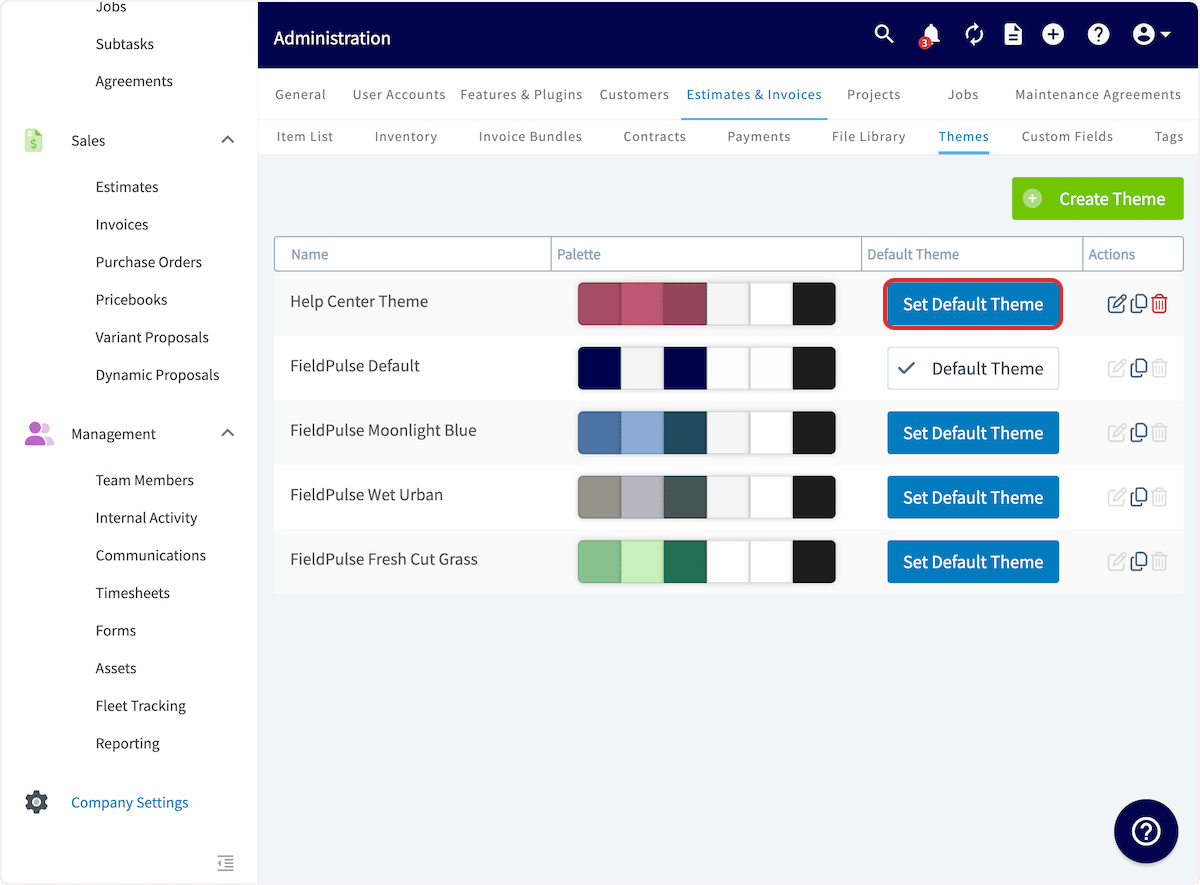Duplicate the Help Center Theme

tap(1138, 304)
